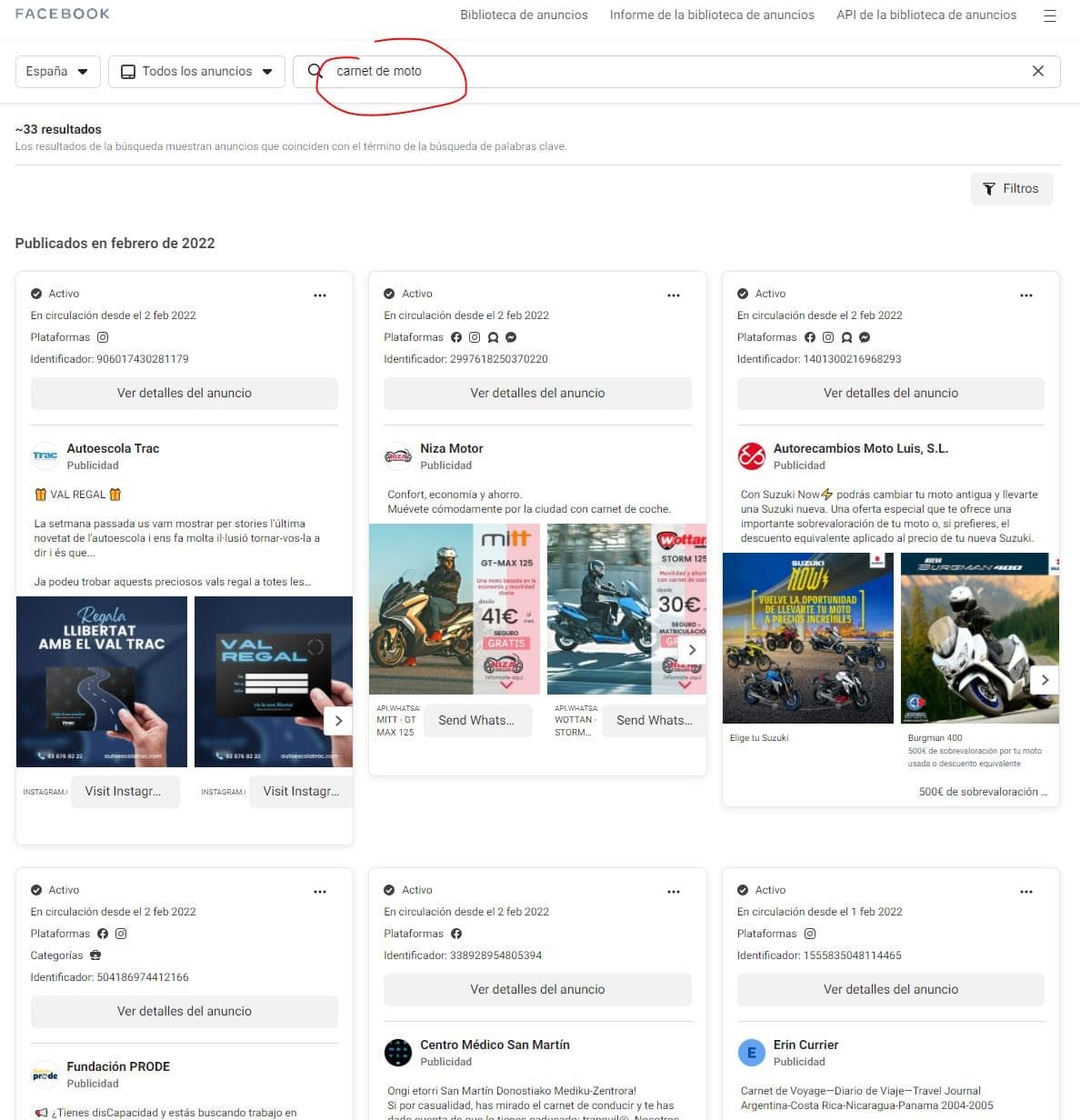The width and height of the screenshot is (1080, 1120).
Task: Click the next-image arrow on Autorecambios Moto Luis ad
Action: click(x=1045, y=680)
